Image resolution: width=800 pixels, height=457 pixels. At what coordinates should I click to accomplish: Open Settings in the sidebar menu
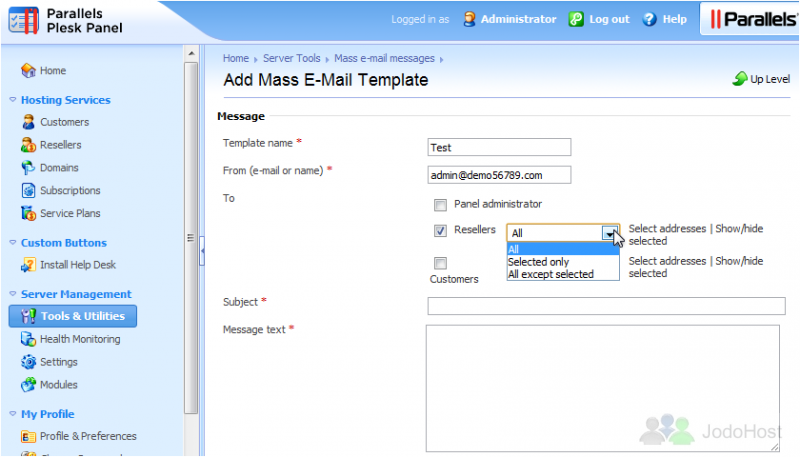point(59,362)
